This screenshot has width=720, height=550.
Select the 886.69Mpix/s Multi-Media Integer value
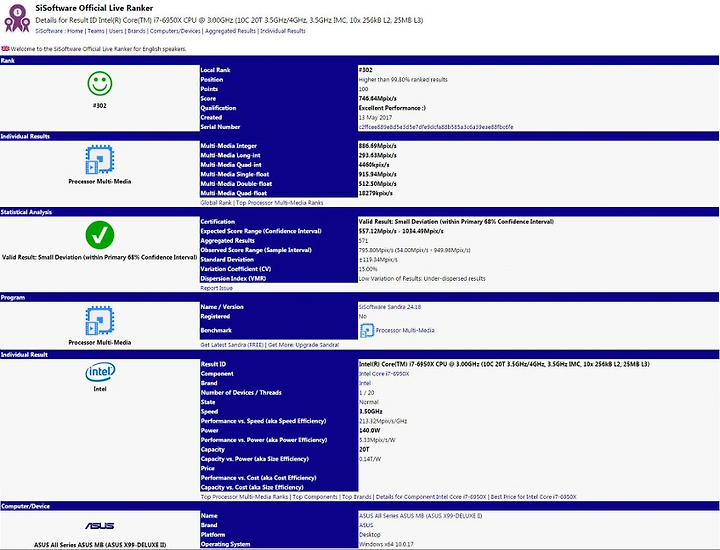(377, 146)
